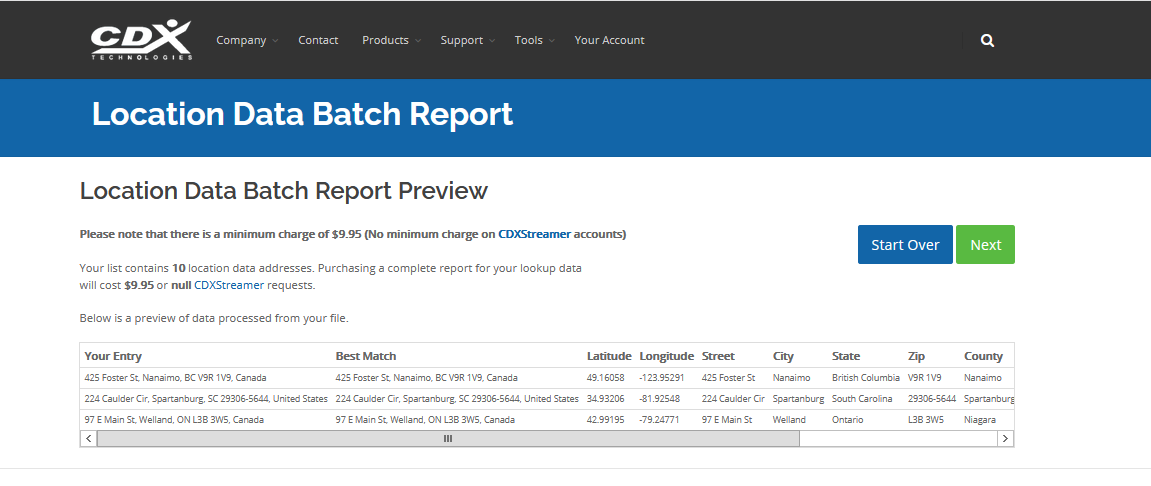Select the State column header
Screen dimensions: 1151x486
tap(846, 356)
